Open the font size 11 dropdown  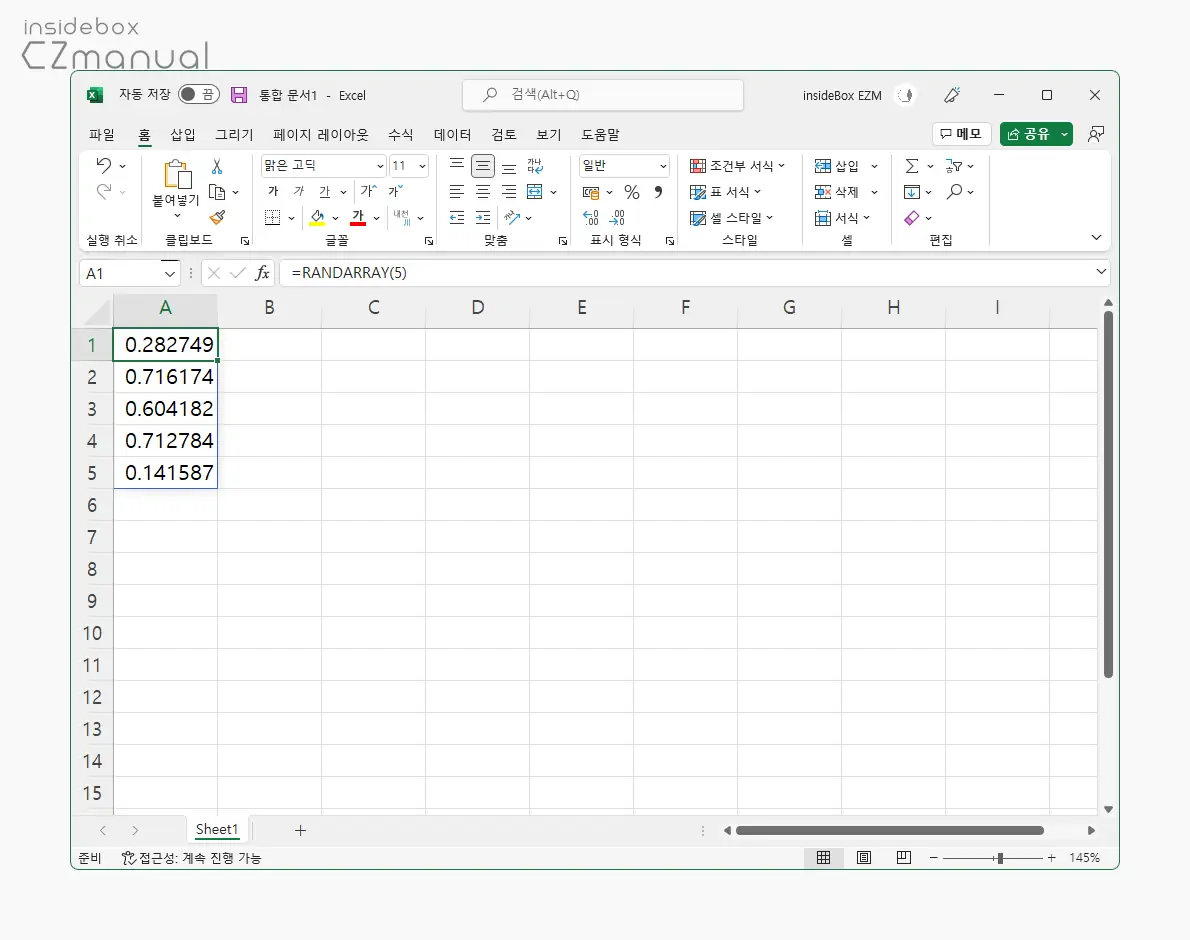pos(422,166)
